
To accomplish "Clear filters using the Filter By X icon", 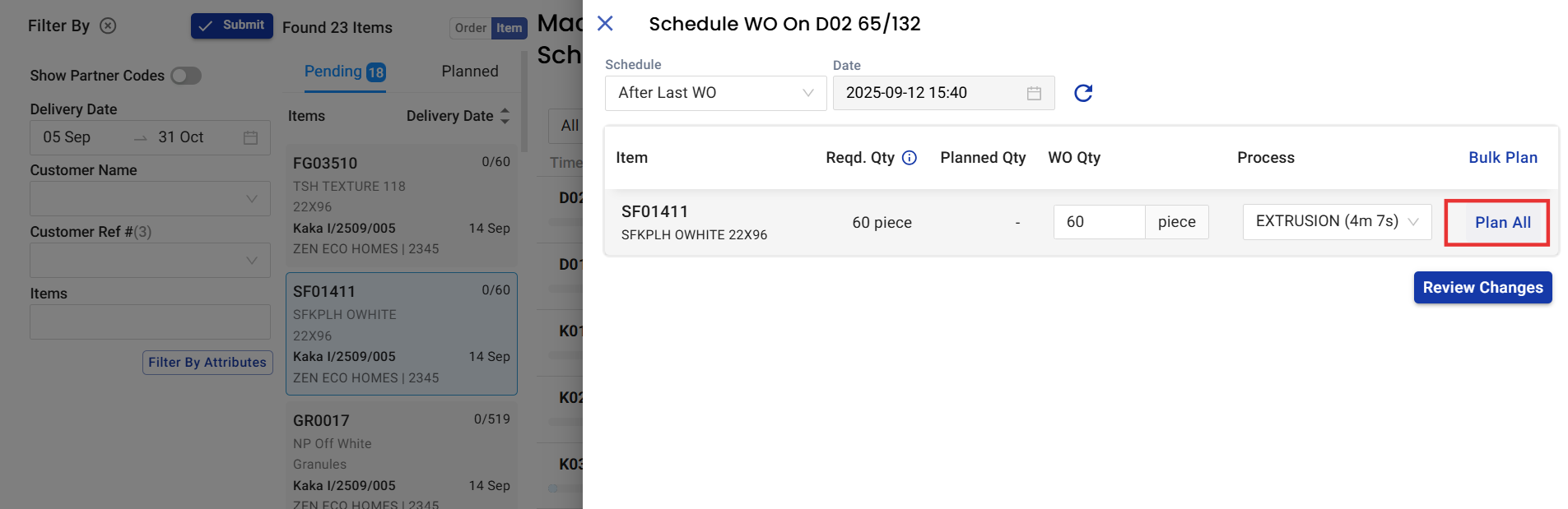I will [108, 25].
